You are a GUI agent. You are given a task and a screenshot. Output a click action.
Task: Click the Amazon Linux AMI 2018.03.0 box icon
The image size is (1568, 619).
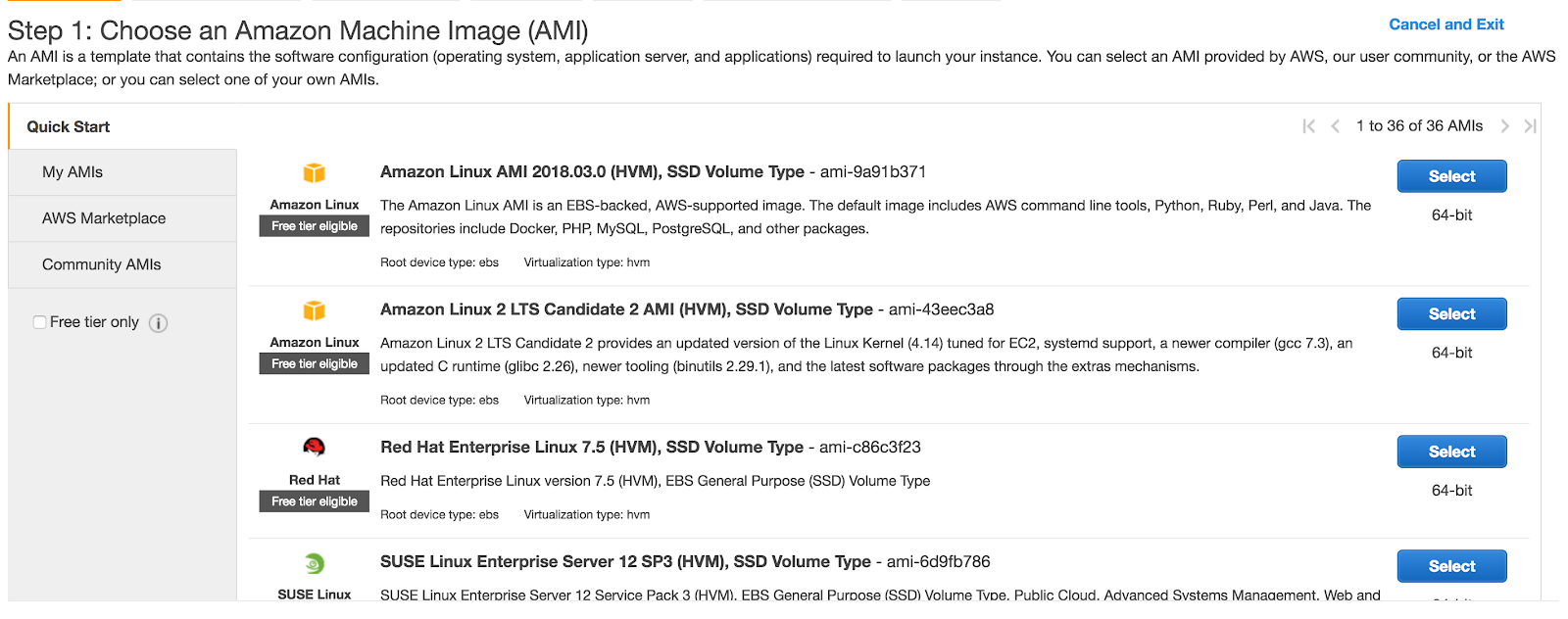tap(314, 173)
